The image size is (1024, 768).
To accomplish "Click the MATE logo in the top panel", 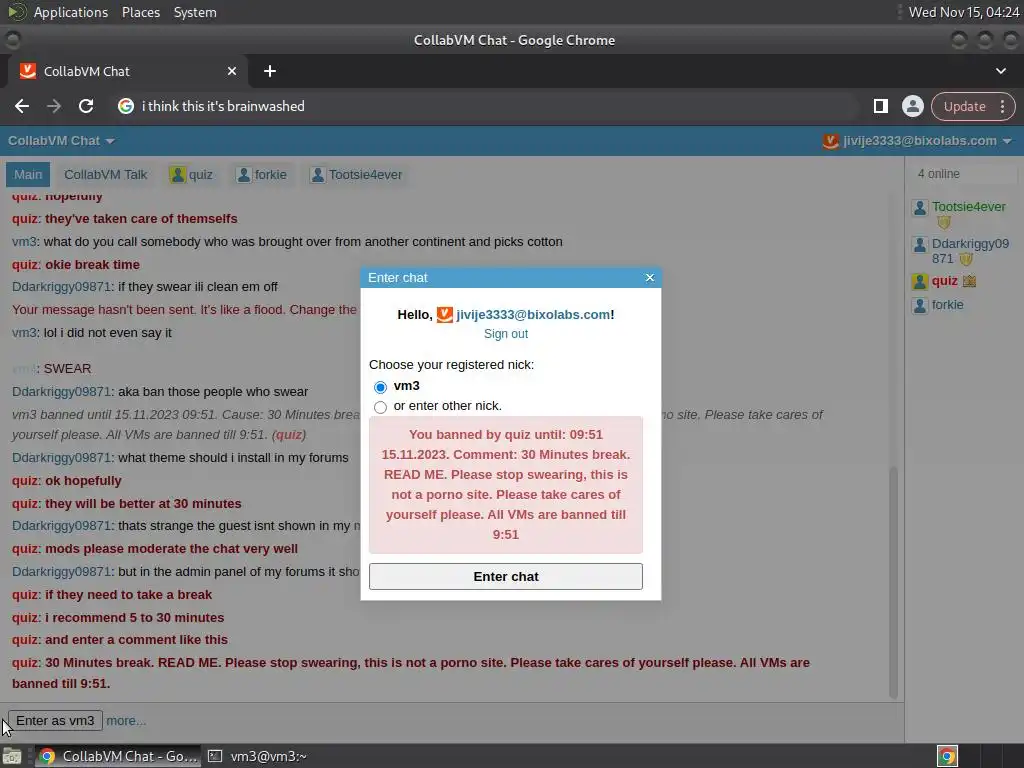I will (16, 12).
